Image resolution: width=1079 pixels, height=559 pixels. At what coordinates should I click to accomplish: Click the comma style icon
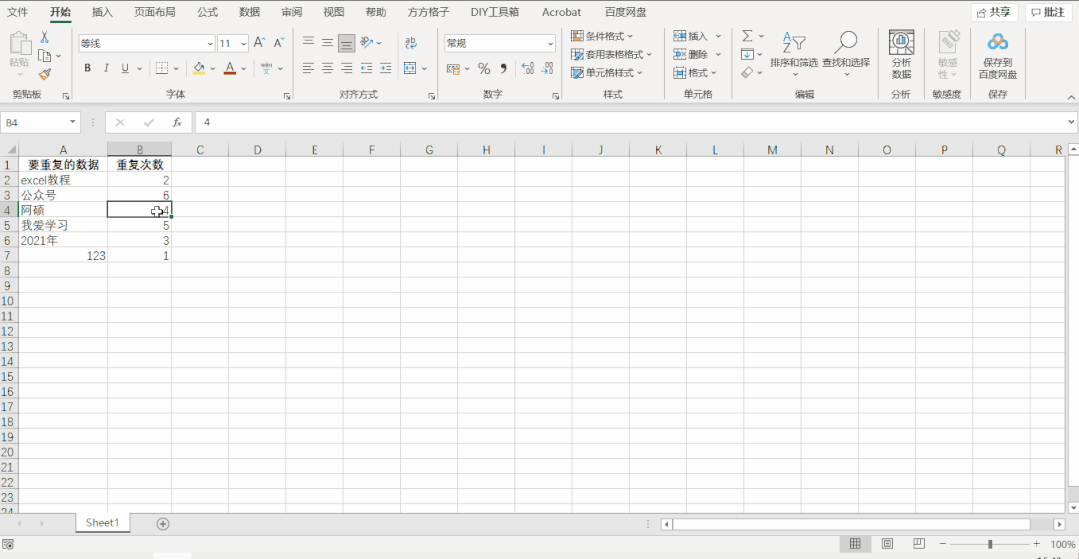point(503,69)
